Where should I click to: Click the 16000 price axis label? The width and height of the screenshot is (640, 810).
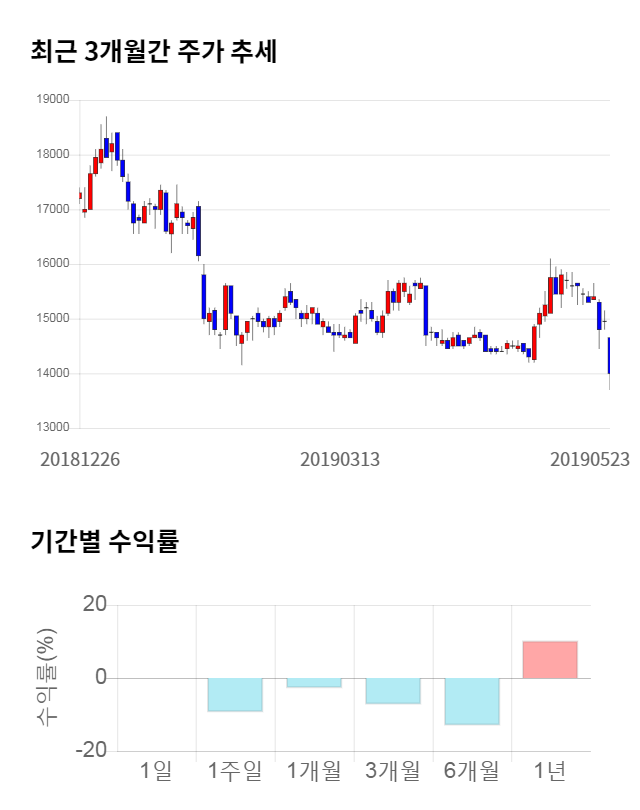(x=52, y=264)
